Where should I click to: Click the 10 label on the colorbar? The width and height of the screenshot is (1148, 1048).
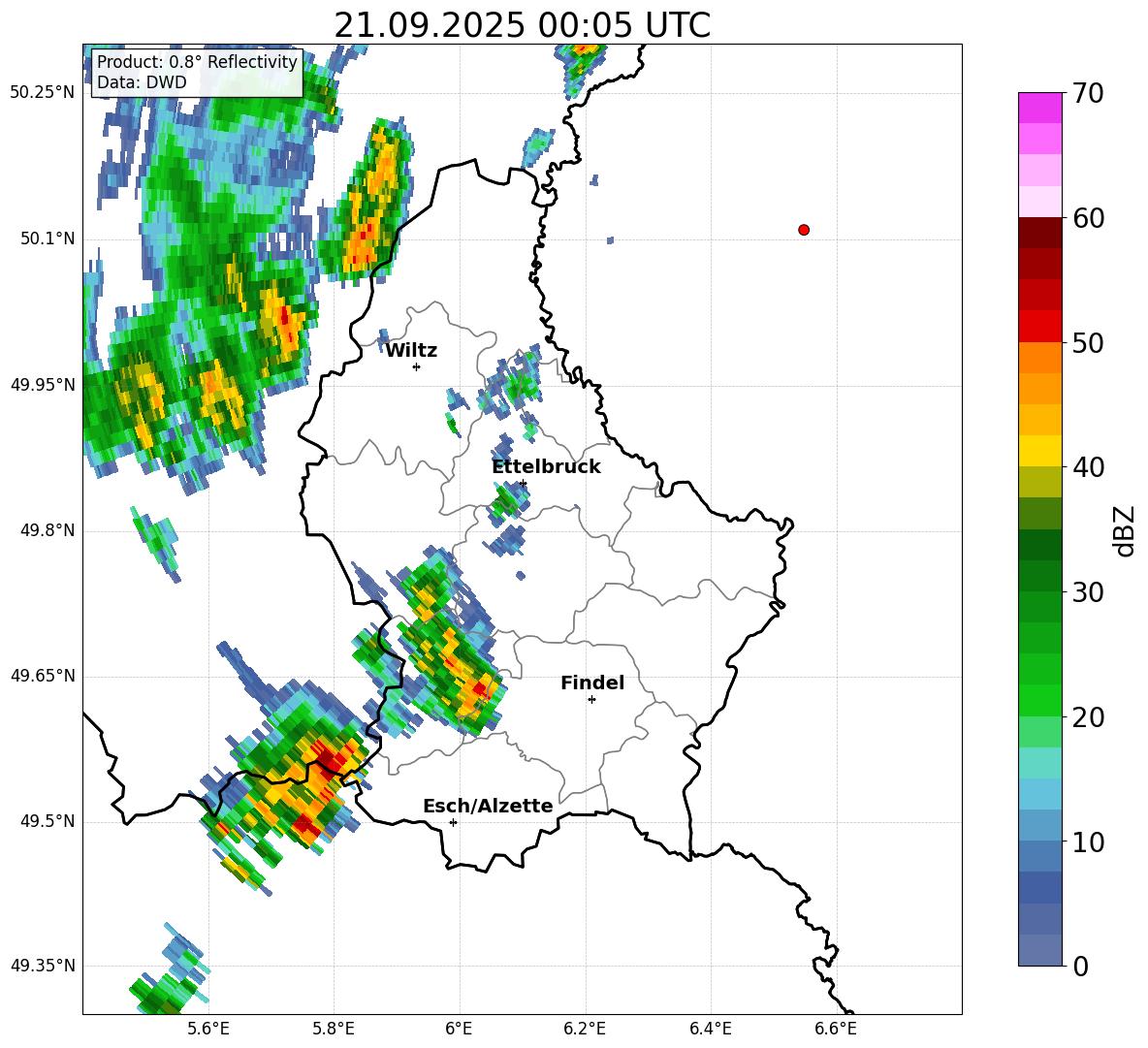pos(1088,842)
